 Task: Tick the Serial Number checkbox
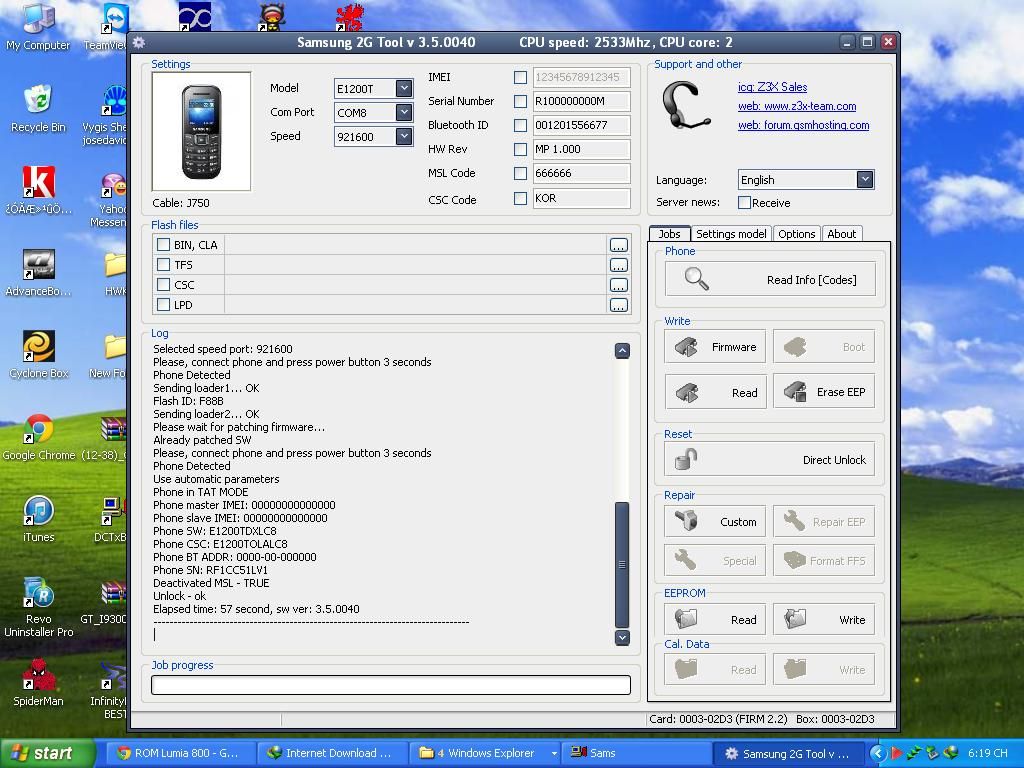click(x=520, y=101)
